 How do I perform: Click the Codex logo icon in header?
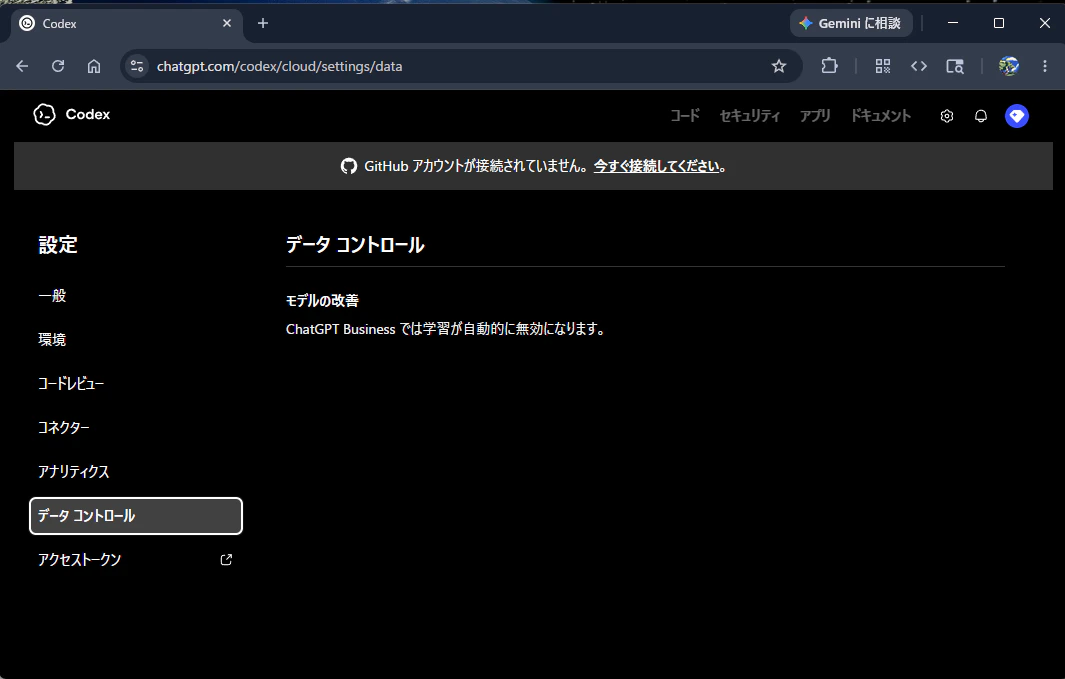pyautogui.click(x=44, y=115)
